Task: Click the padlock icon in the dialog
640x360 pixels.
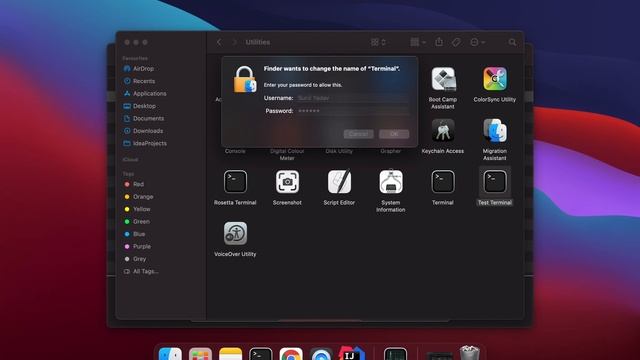Action: pyautogui.click(x=245, y=80)
